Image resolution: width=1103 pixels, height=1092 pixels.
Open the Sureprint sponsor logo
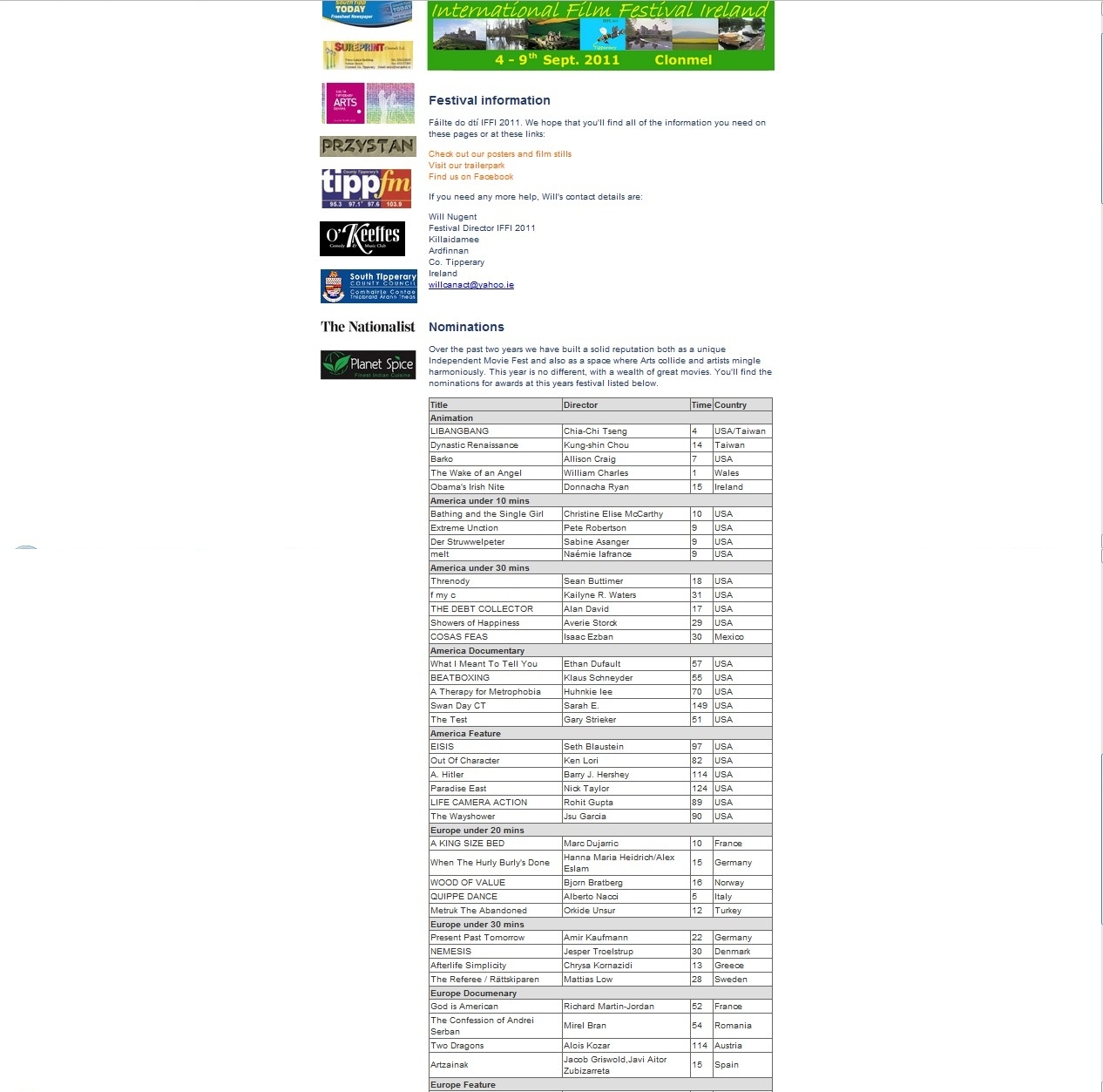click(x=368, y=55)
